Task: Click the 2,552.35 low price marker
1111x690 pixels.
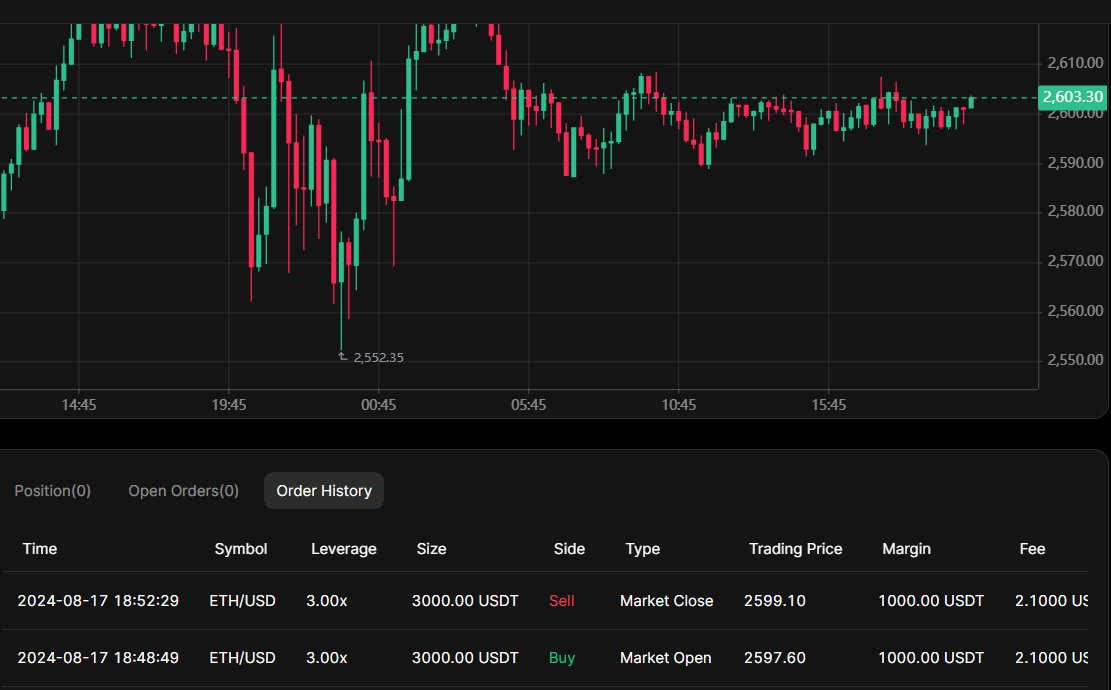Action: point(378,357)
